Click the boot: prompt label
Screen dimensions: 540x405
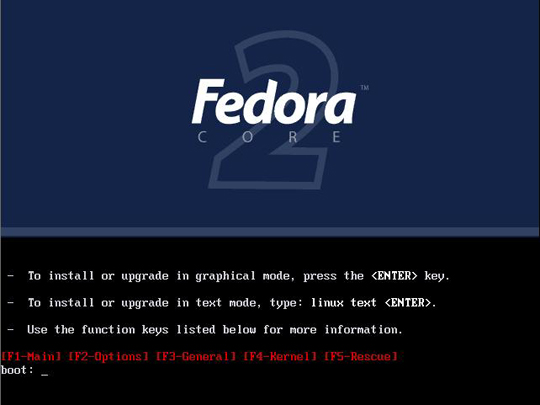click(17, 370)
